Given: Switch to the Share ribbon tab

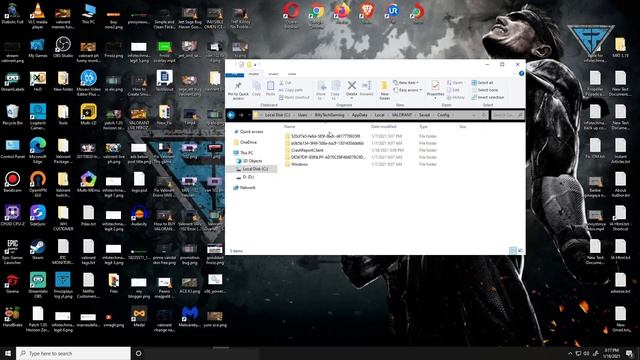Looking at the screenshot, I should tap(273, 74).
